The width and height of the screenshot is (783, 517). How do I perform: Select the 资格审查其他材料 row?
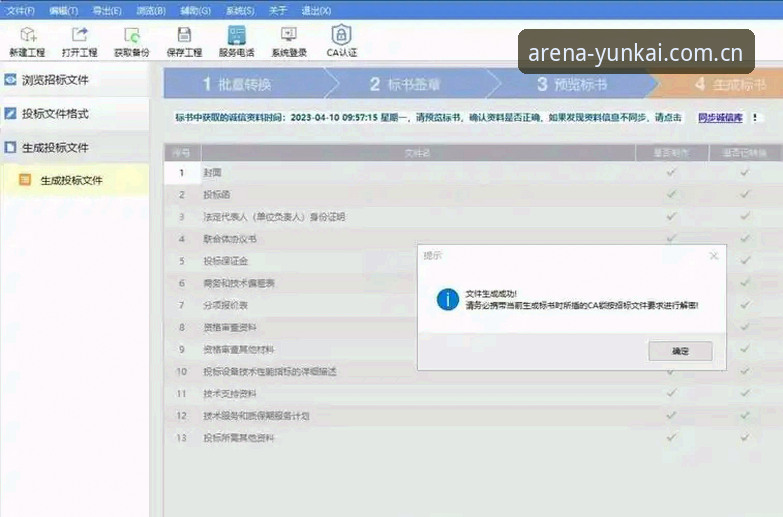[x=291, y=349]
